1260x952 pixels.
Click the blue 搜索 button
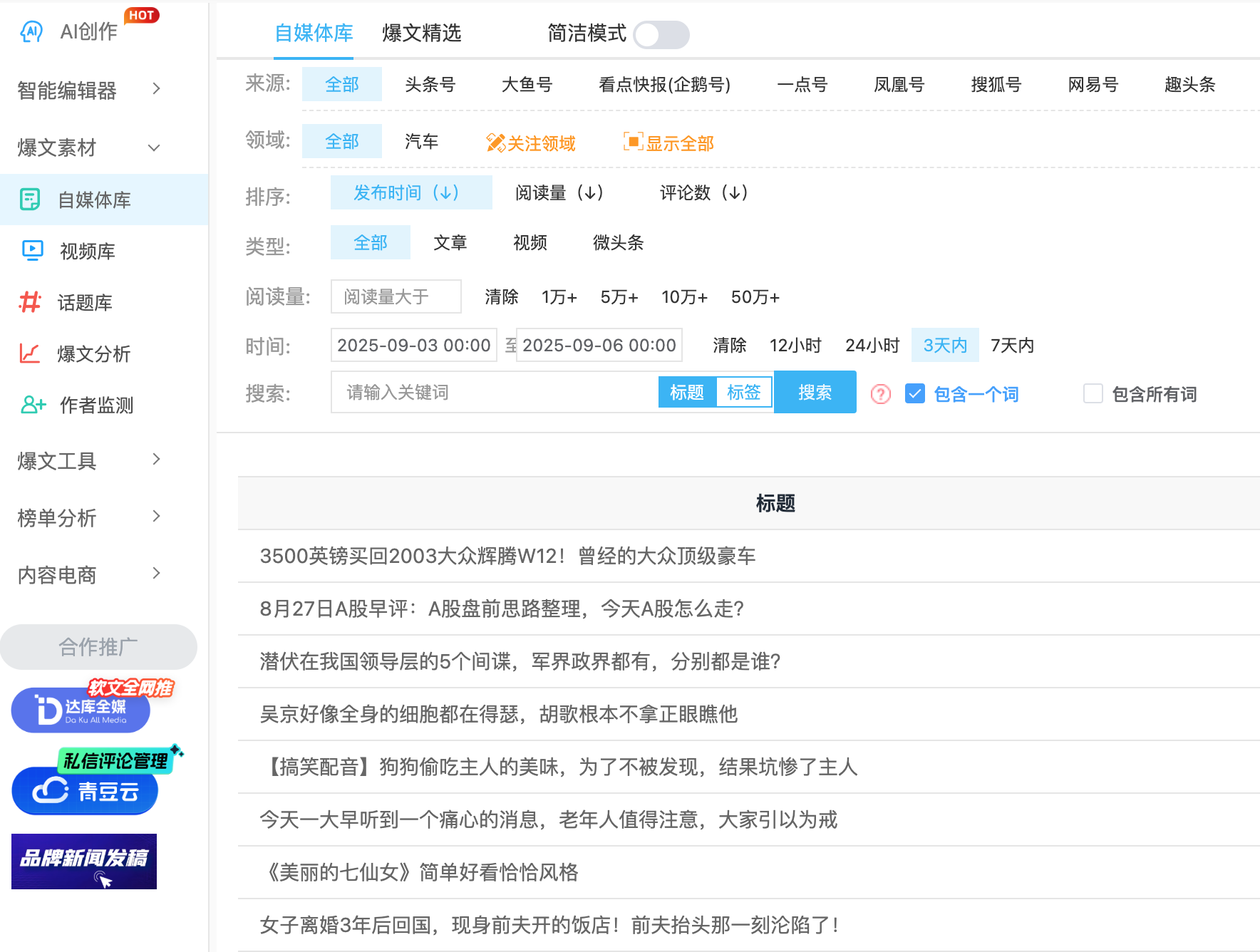[x=815, y=392]
